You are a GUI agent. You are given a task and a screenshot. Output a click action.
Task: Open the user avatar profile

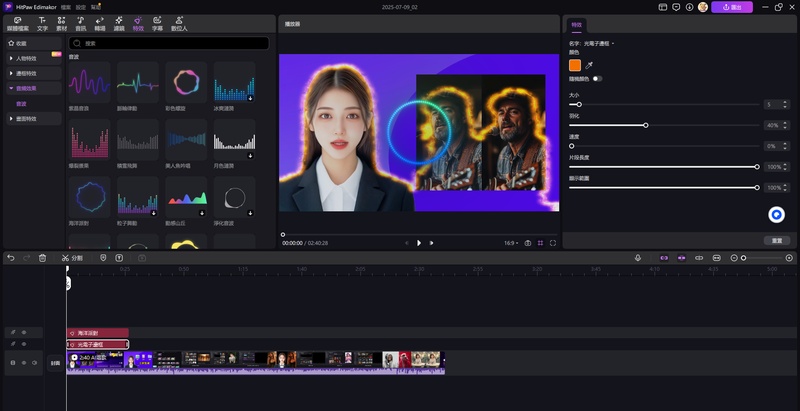click(x=703, y=7)
